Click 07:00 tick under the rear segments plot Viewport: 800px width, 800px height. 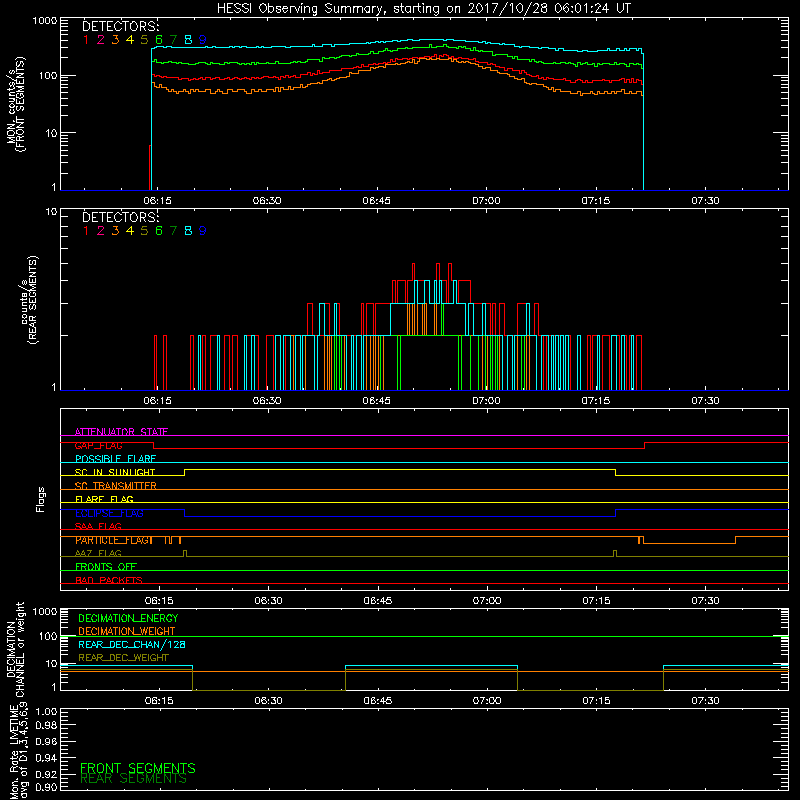click(x=486, y=401)
